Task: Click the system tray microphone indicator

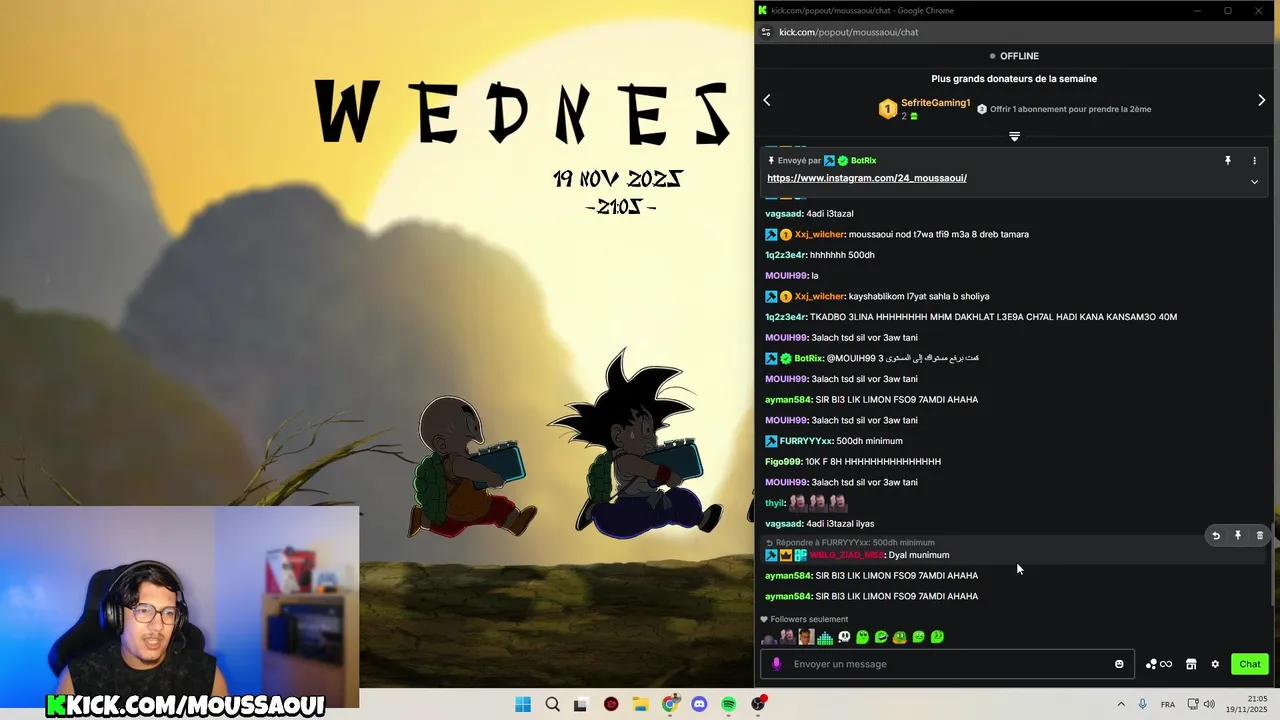Action: 1143,704
